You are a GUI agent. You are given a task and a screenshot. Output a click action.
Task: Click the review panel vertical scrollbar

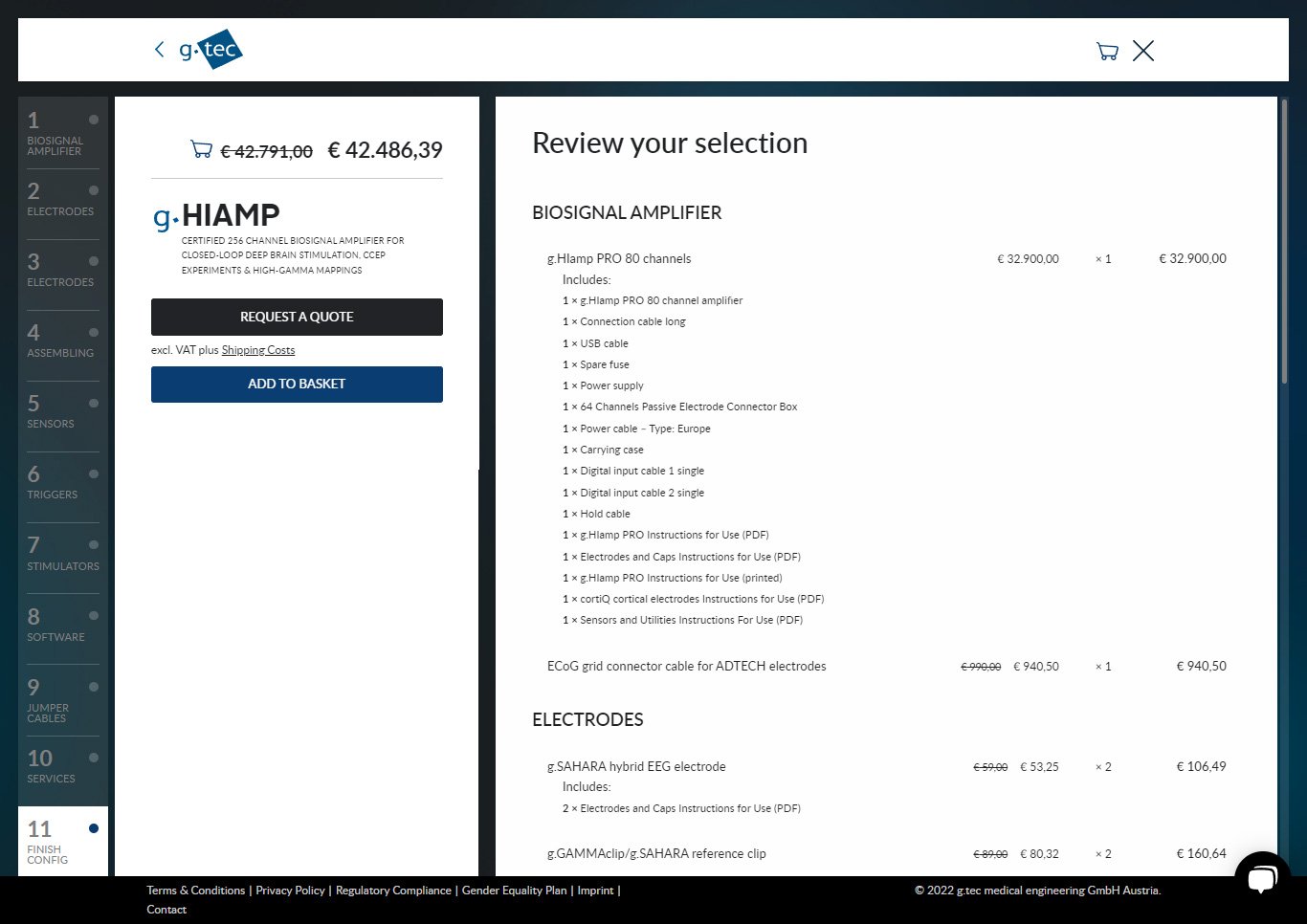point(1283,239)
